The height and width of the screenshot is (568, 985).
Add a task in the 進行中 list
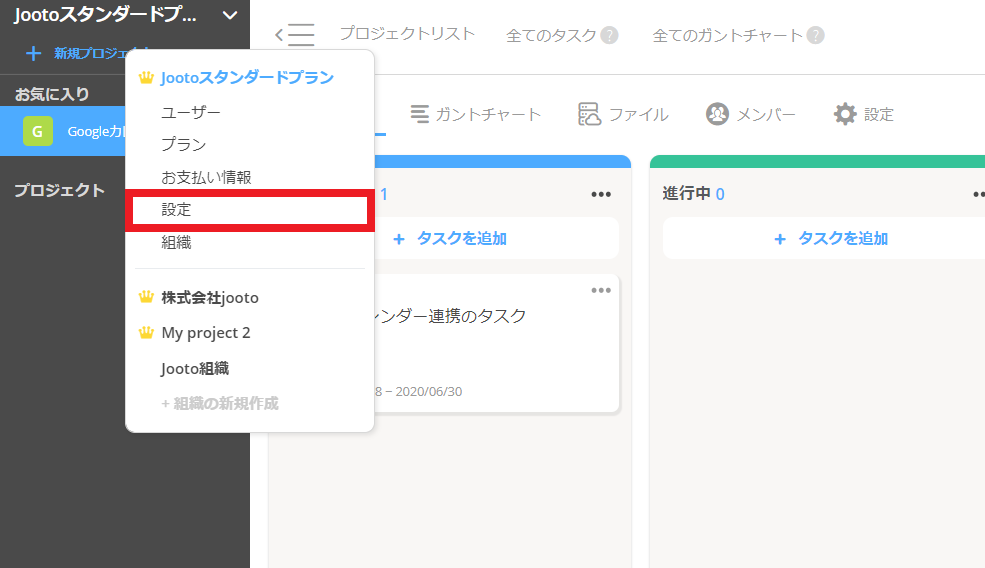pyautogui.click(x=830, y=238)
